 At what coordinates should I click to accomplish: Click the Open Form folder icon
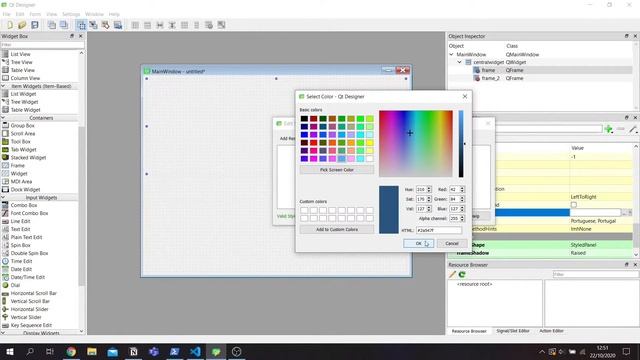point(22,25)
